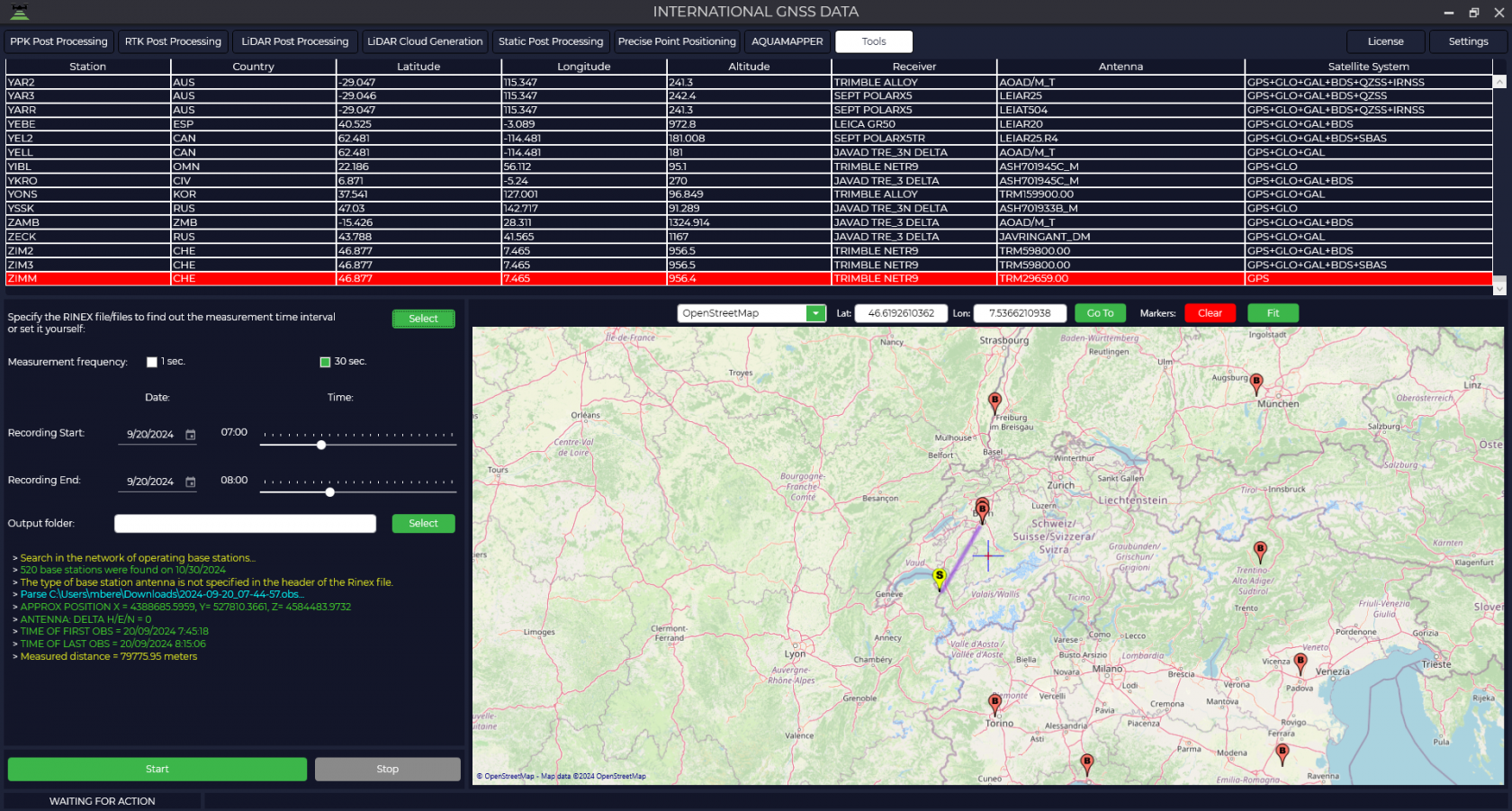1512x811 pixels.
Task: Select the Tools tab
Action: 874,41
